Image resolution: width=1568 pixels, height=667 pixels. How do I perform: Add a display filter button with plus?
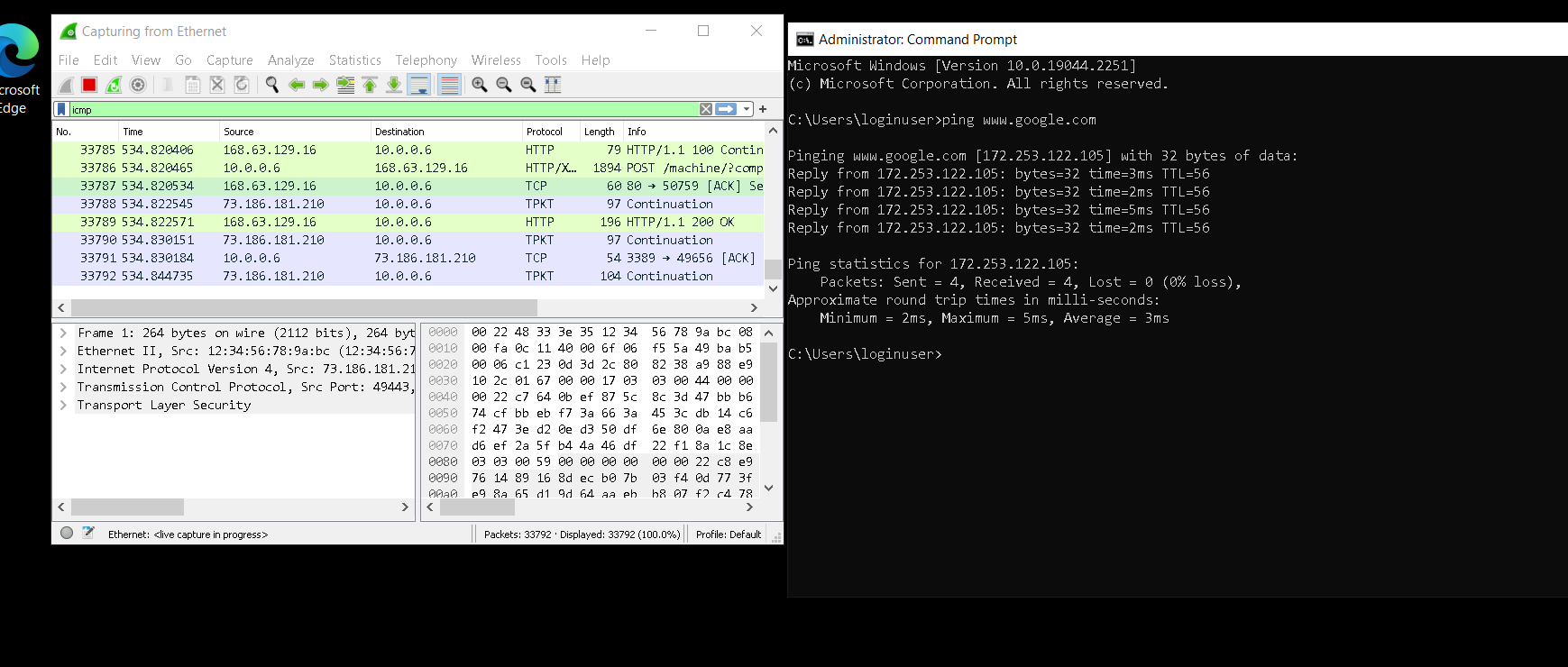click(763, 109)
